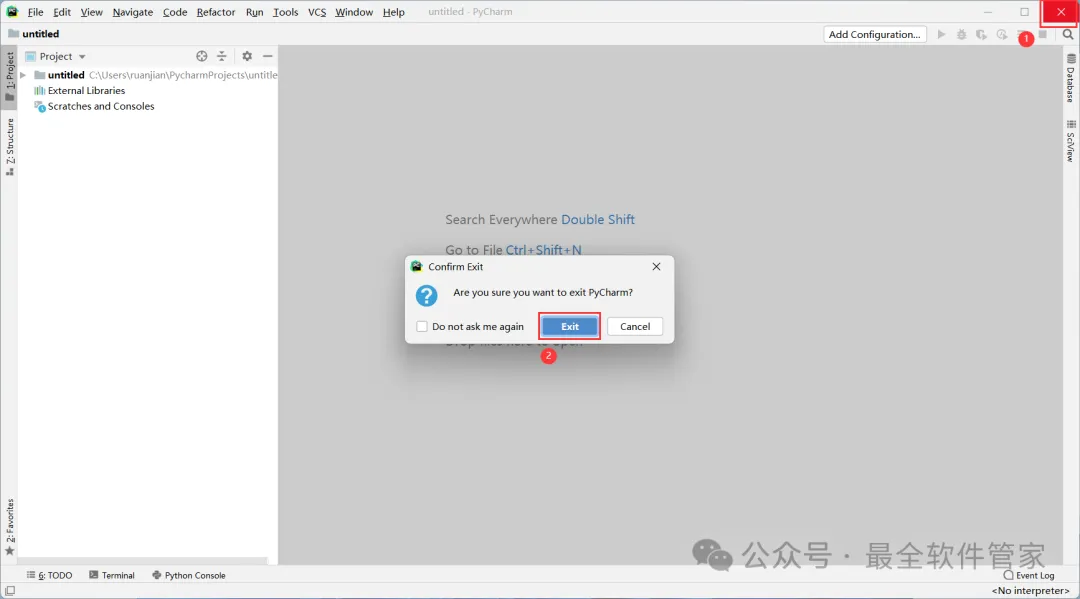
Task: Click the Stop square icon
Action: (x=1043, y=34)
